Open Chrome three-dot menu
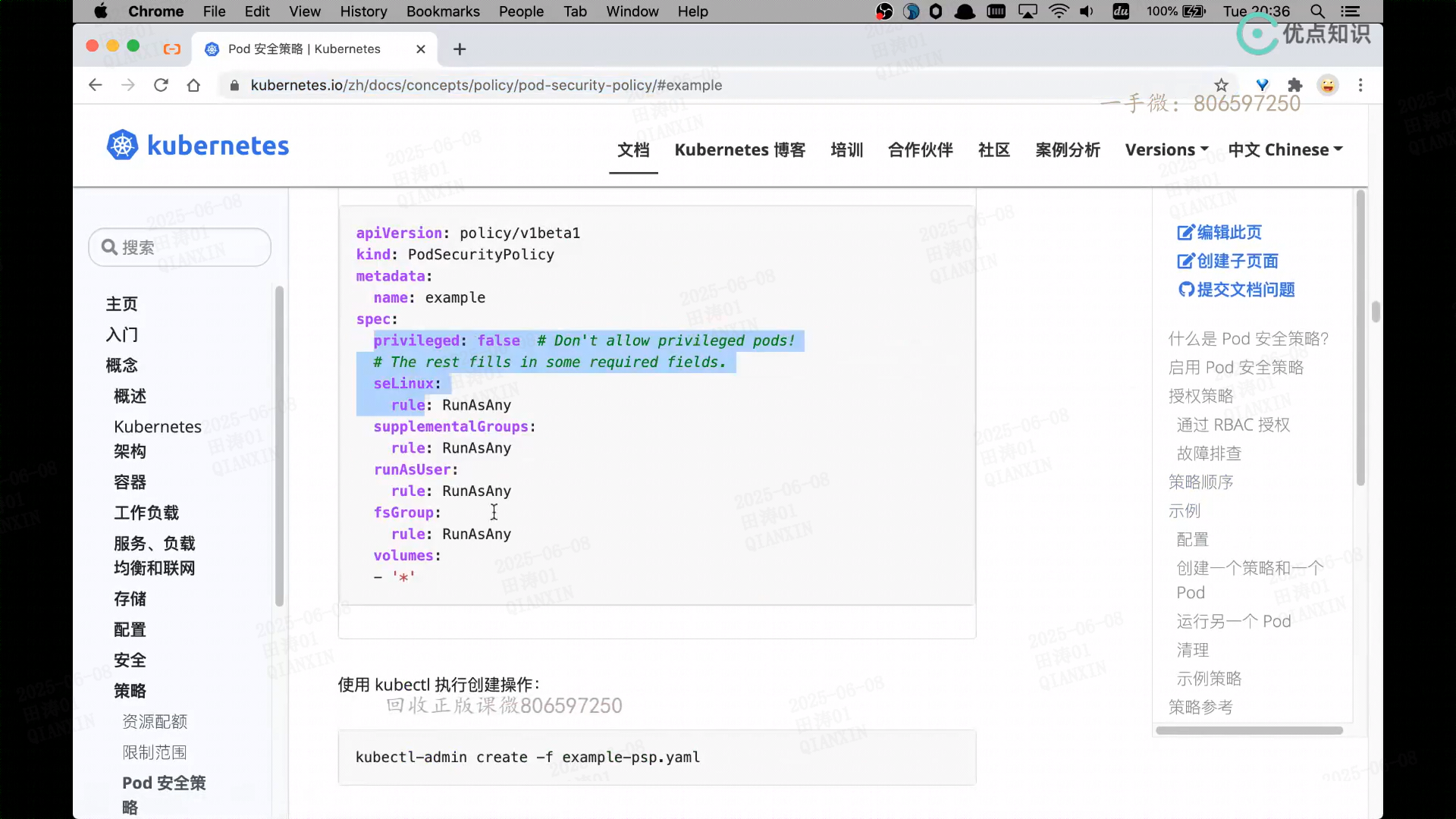The height and width of the screenshot is (819, 1456). click(1360, 85)
